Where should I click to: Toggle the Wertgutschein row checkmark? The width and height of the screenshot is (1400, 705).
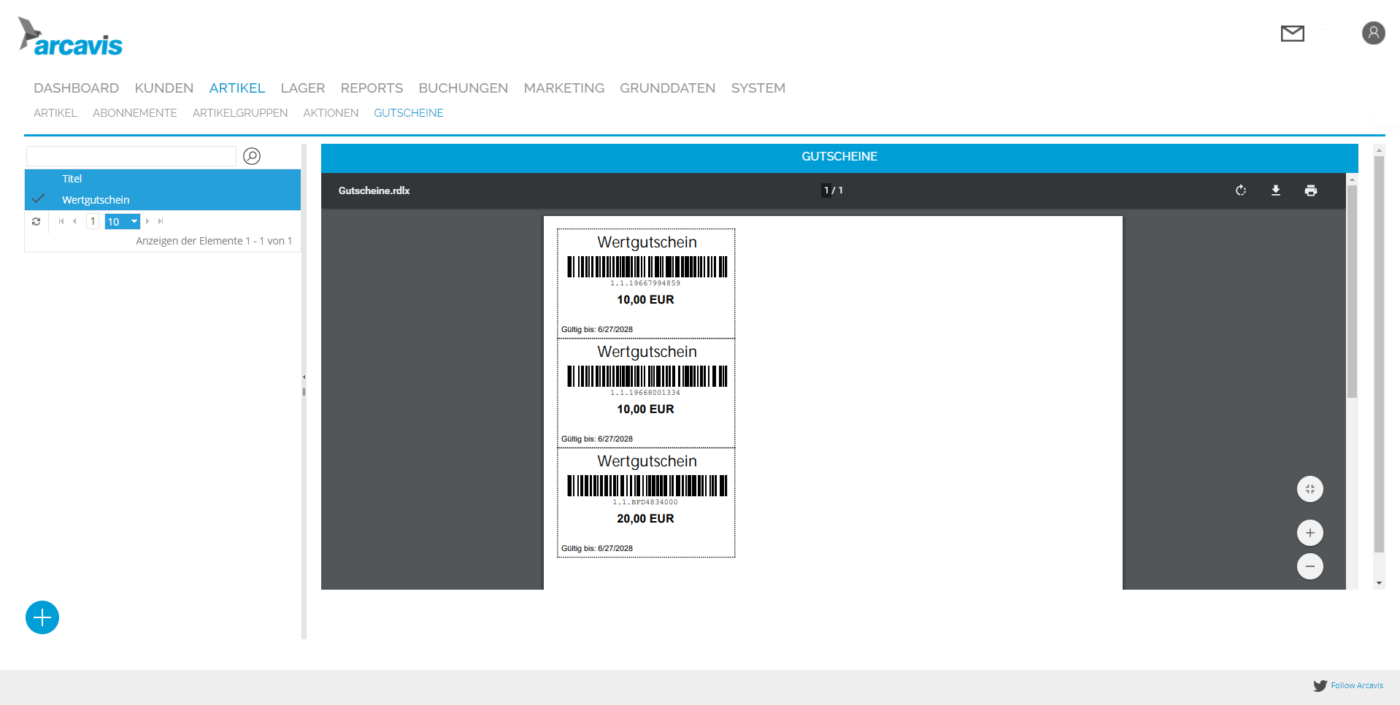tap(39, 200)
